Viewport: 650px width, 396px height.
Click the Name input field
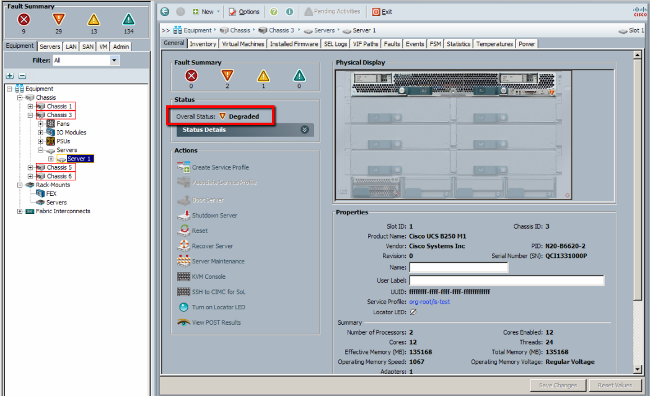458,267
